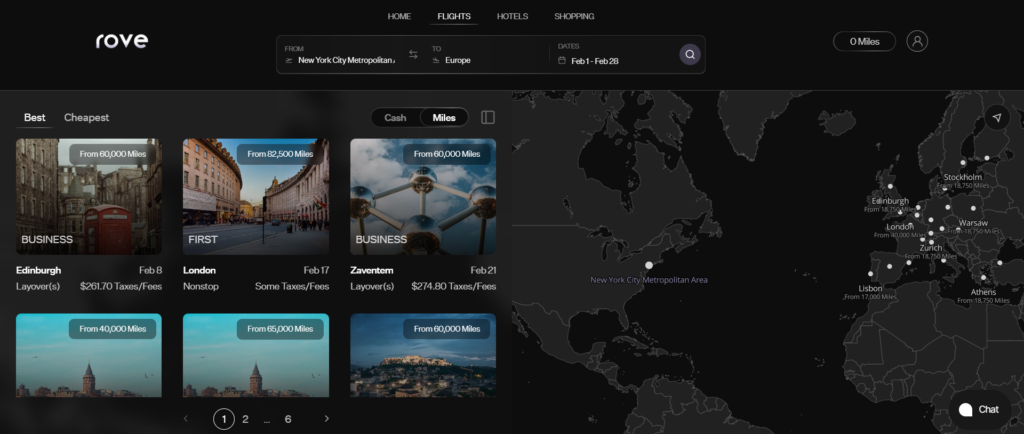This screenshot has height=434, width=1024.
Task: Switch pricing to Cash
Action: pyautogui.click(x=395, y=118)
